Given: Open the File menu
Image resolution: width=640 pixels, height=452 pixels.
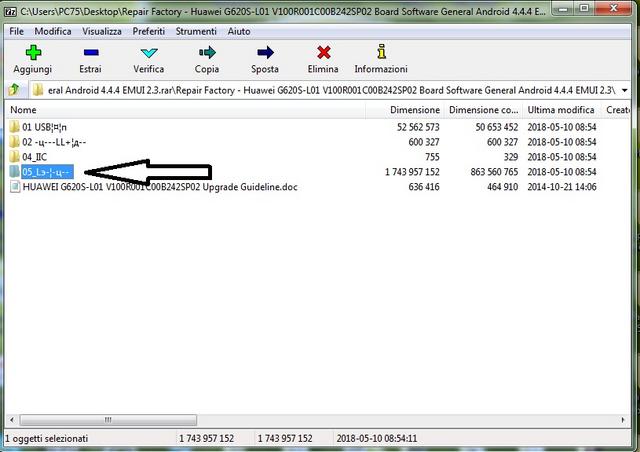Looking at the screenshot, I should pyautogui.click(x=16, y=31).
